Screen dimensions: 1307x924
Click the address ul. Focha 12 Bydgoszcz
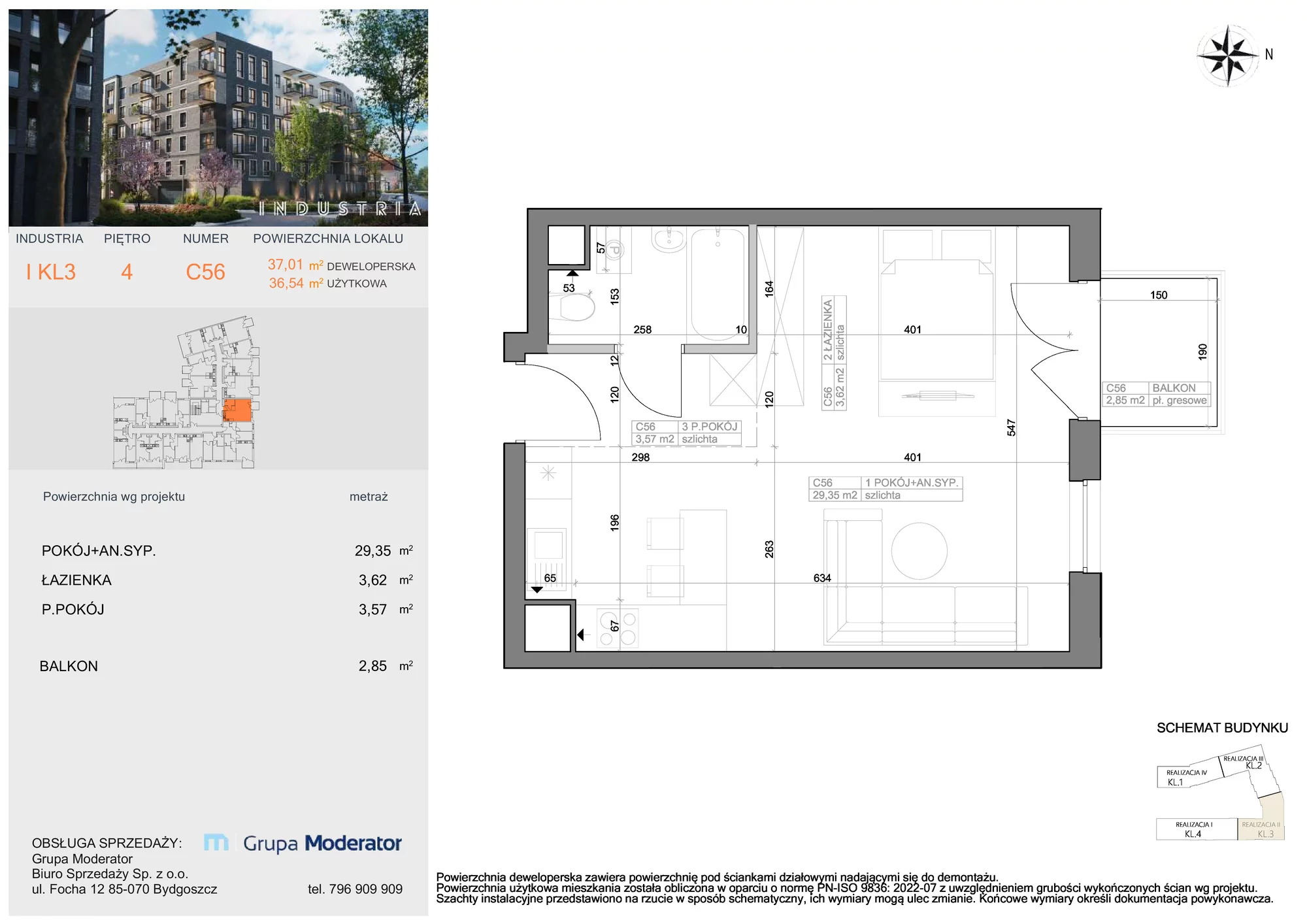[x=124, y=889]
